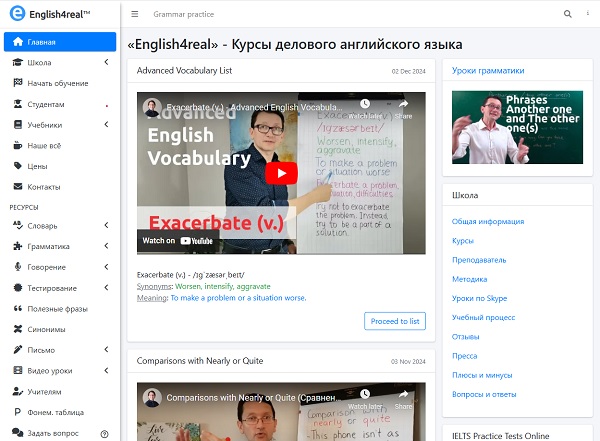Viewport: 600px width, 441px height.
Task: Click the flag icon for Начать обучение
Action: (x=18, y=83)
